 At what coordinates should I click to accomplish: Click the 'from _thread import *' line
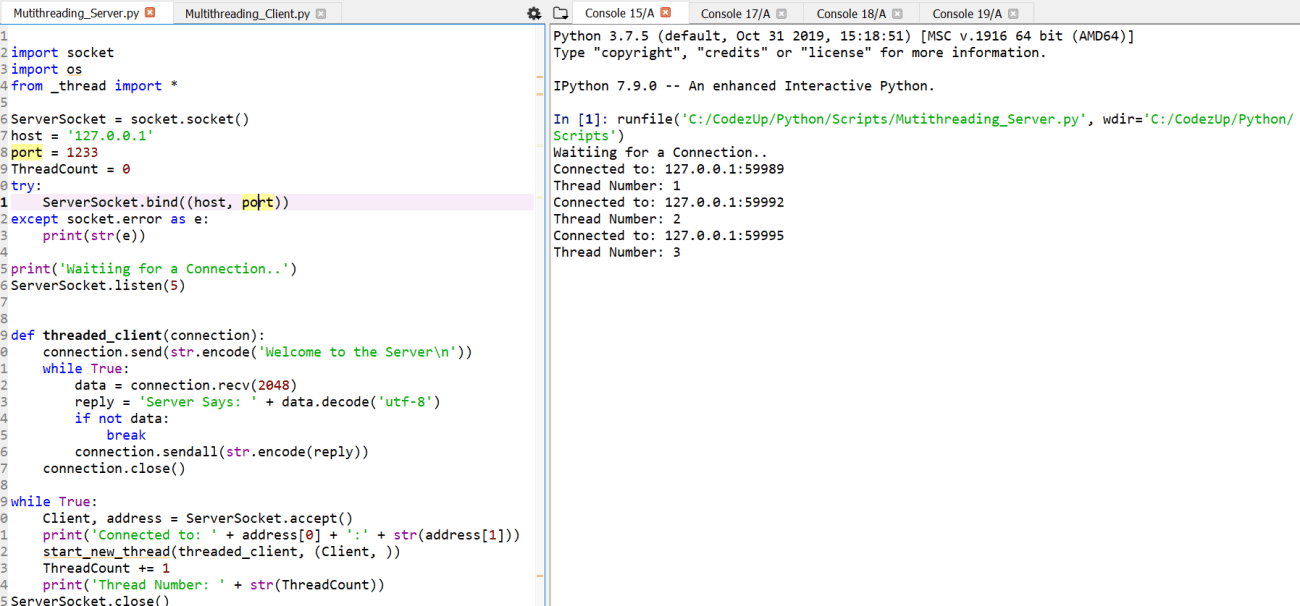tap(94, 86)
